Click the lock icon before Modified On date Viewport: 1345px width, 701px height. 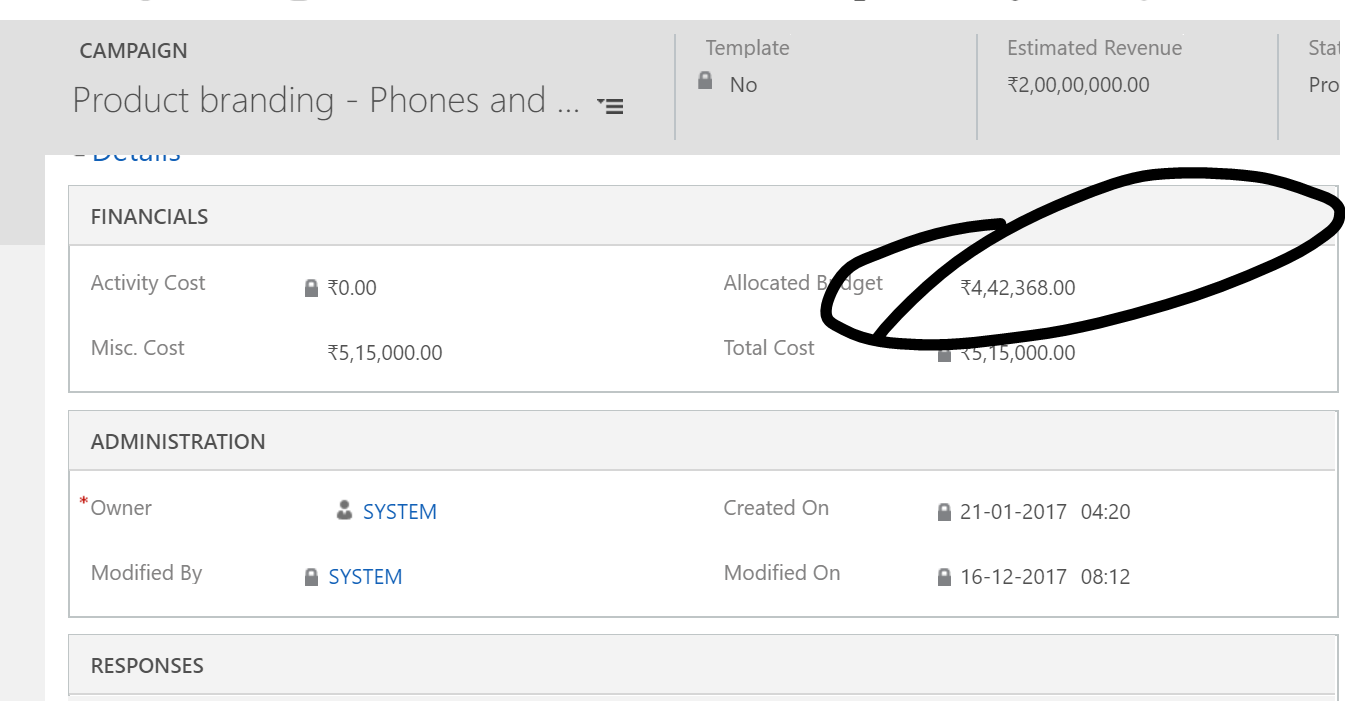943,577
